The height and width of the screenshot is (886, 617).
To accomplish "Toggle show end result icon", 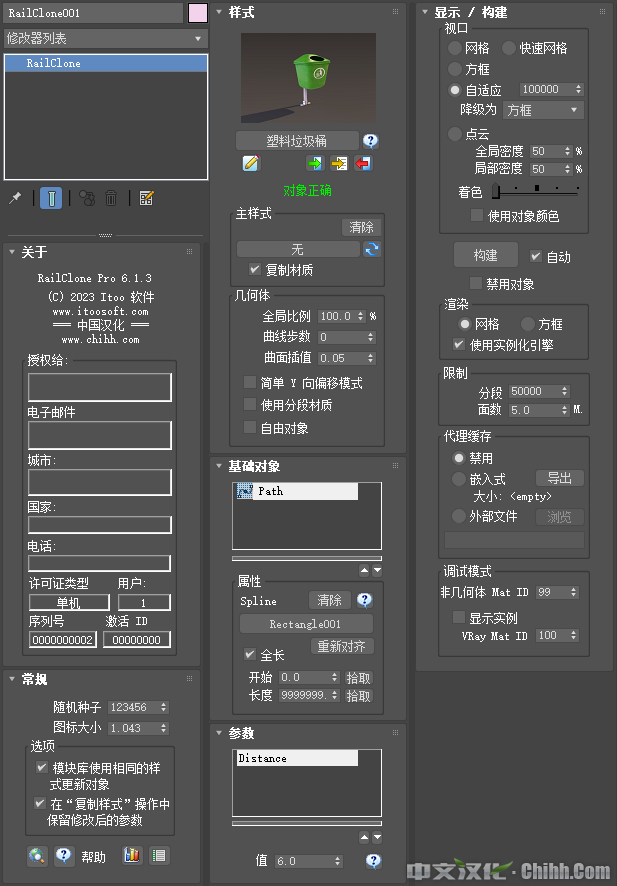I will [x=51, y=198].
